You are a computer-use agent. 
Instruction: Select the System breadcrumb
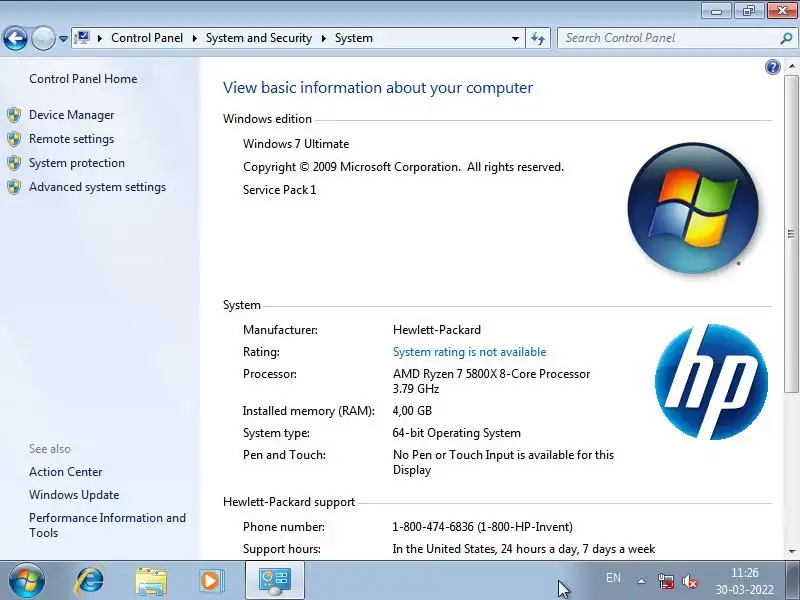click(x=354, y=38)
